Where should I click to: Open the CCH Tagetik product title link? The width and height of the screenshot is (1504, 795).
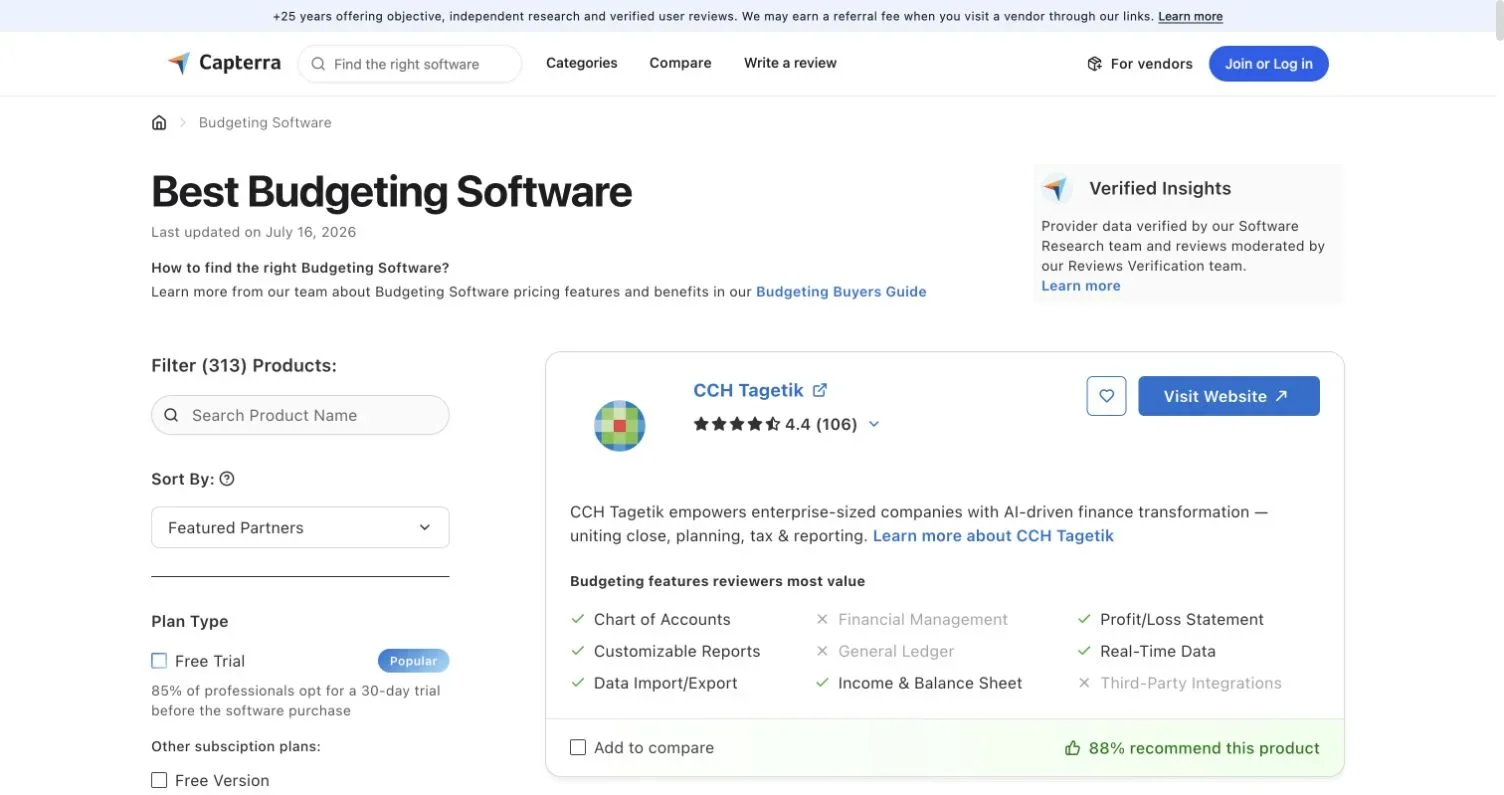click(x=749, y=390)
